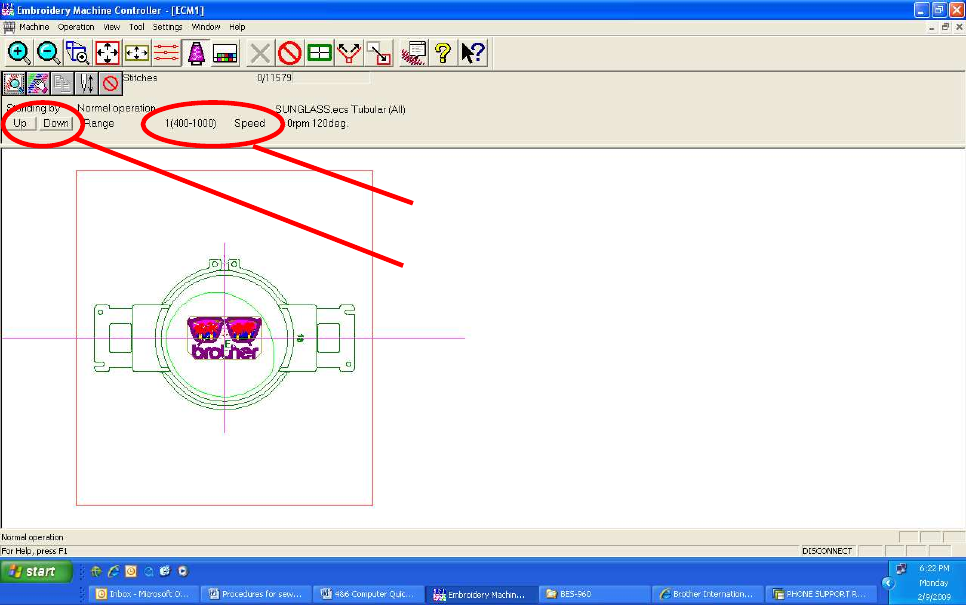Open the Window menu

pyautogui.click(x=206, y=27)
